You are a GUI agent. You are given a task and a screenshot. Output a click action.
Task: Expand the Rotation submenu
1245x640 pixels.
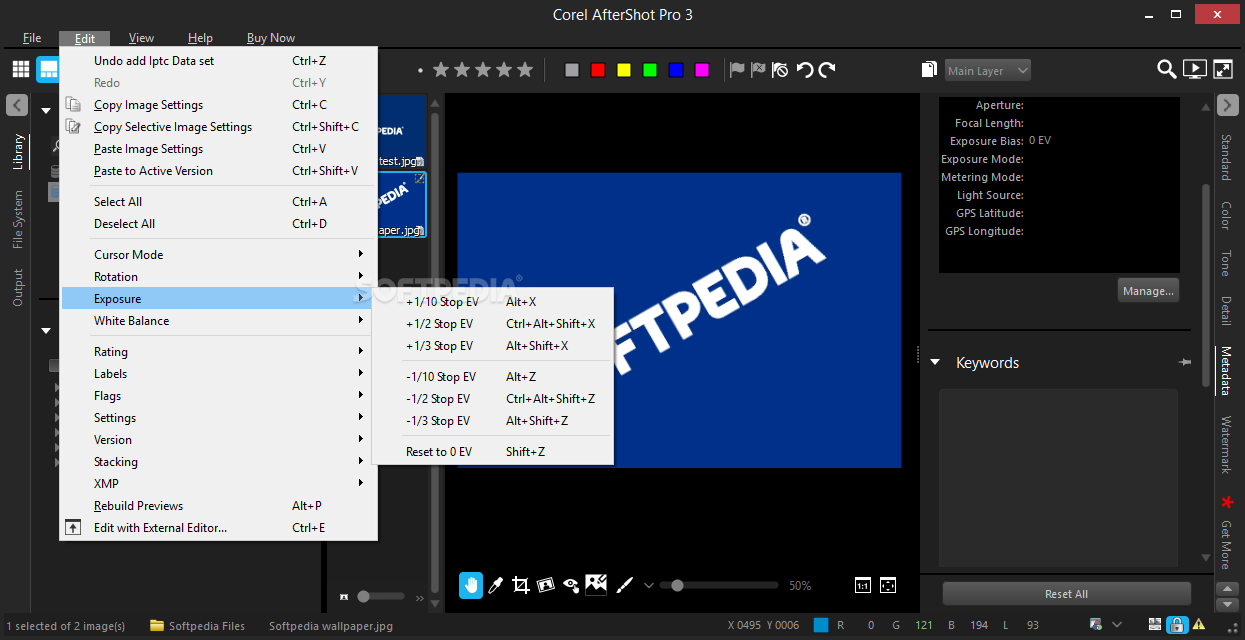(214, 277)
